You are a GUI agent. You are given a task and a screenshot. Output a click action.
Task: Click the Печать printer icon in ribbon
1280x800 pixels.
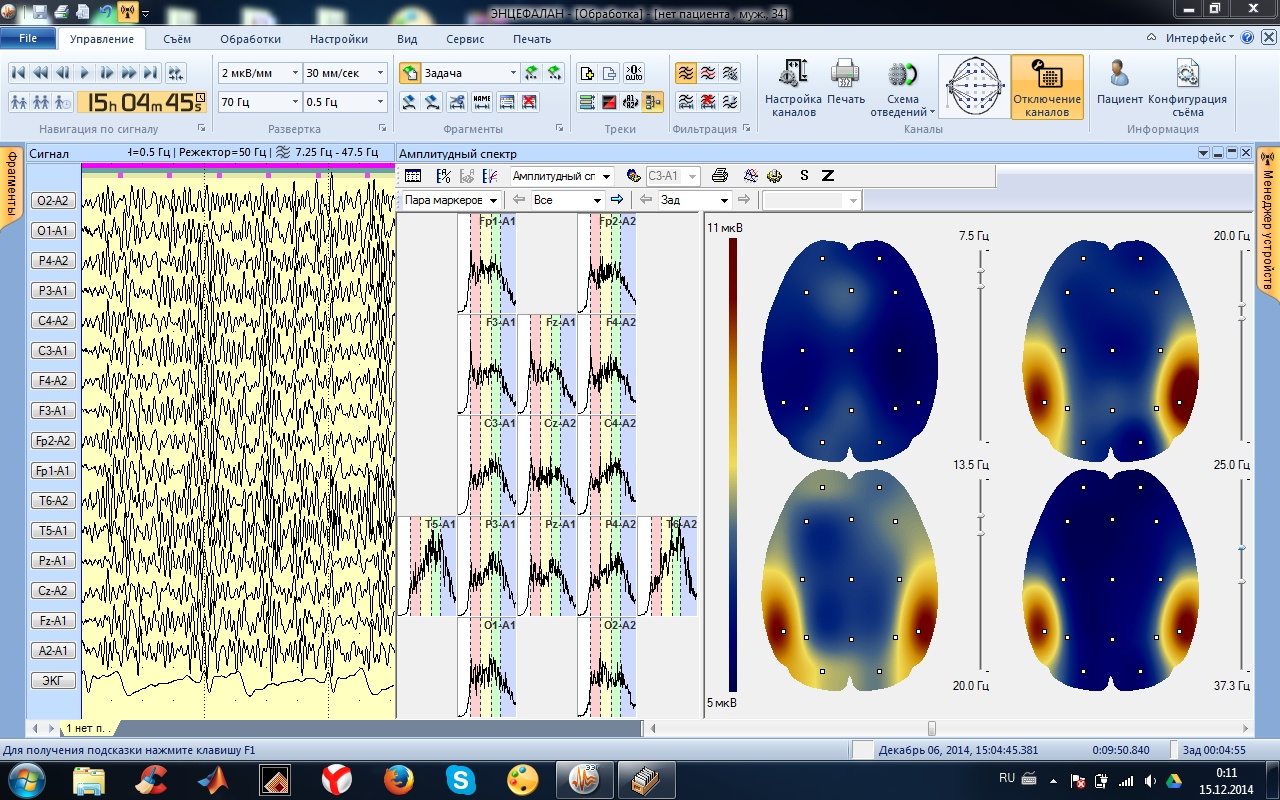coord(846,82)
